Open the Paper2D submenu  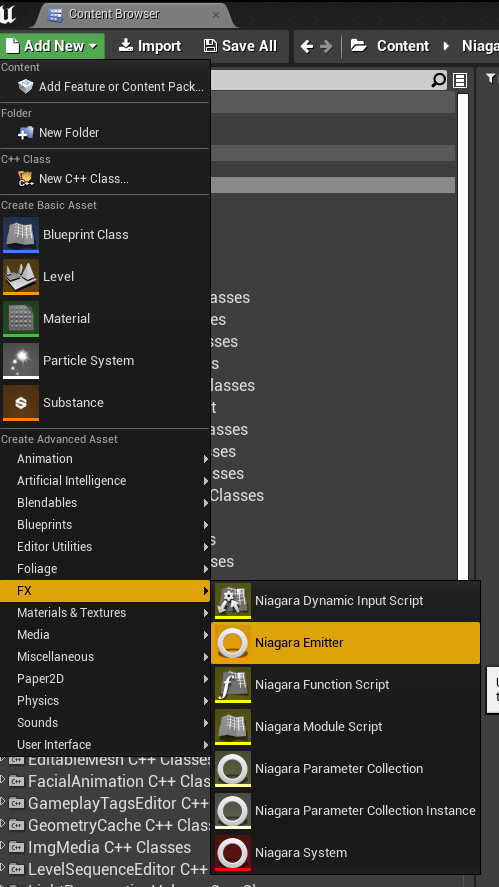(105, 679)
